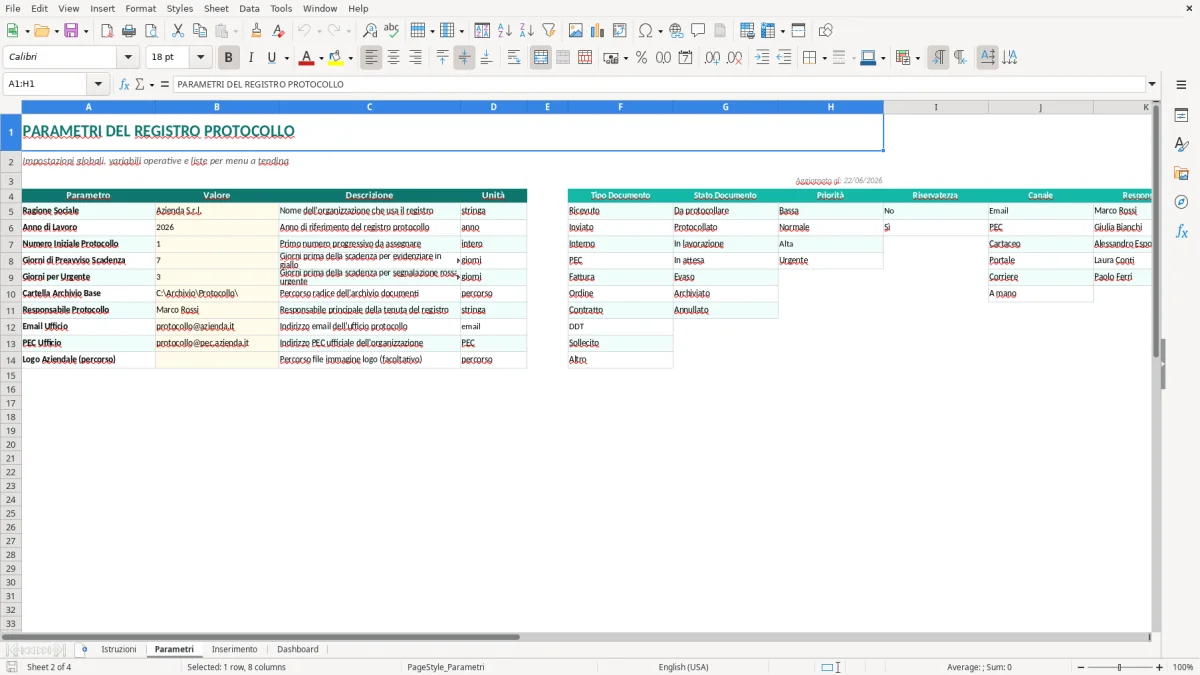
Task: Open the sidebar Navigator compass icon
Action: point(1181,202)
